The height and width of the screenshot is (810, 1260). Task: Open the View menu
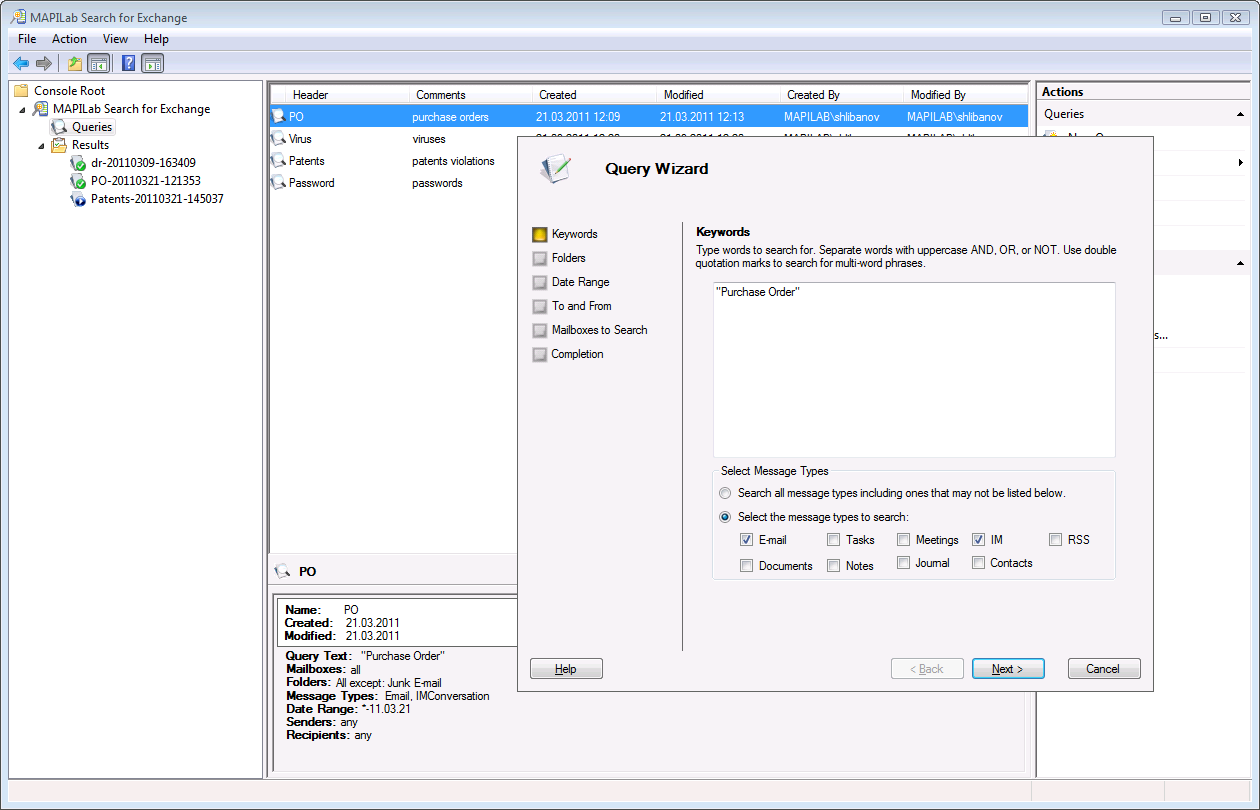coord(115,39)
